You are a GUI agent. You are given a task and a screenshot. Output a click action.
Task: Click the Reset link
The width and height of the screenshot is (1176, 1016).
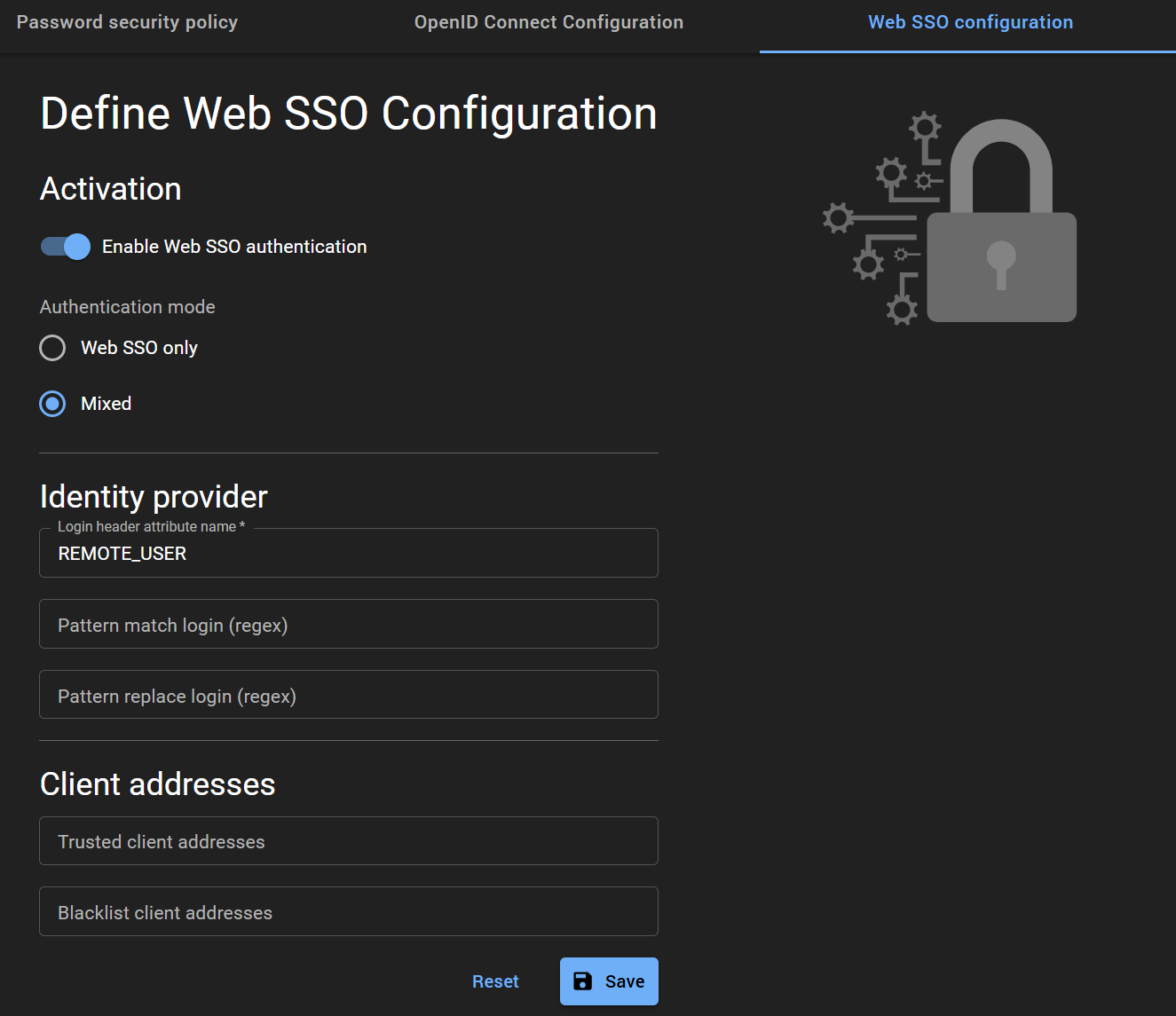pyautogui.click(x=495, y=981)
